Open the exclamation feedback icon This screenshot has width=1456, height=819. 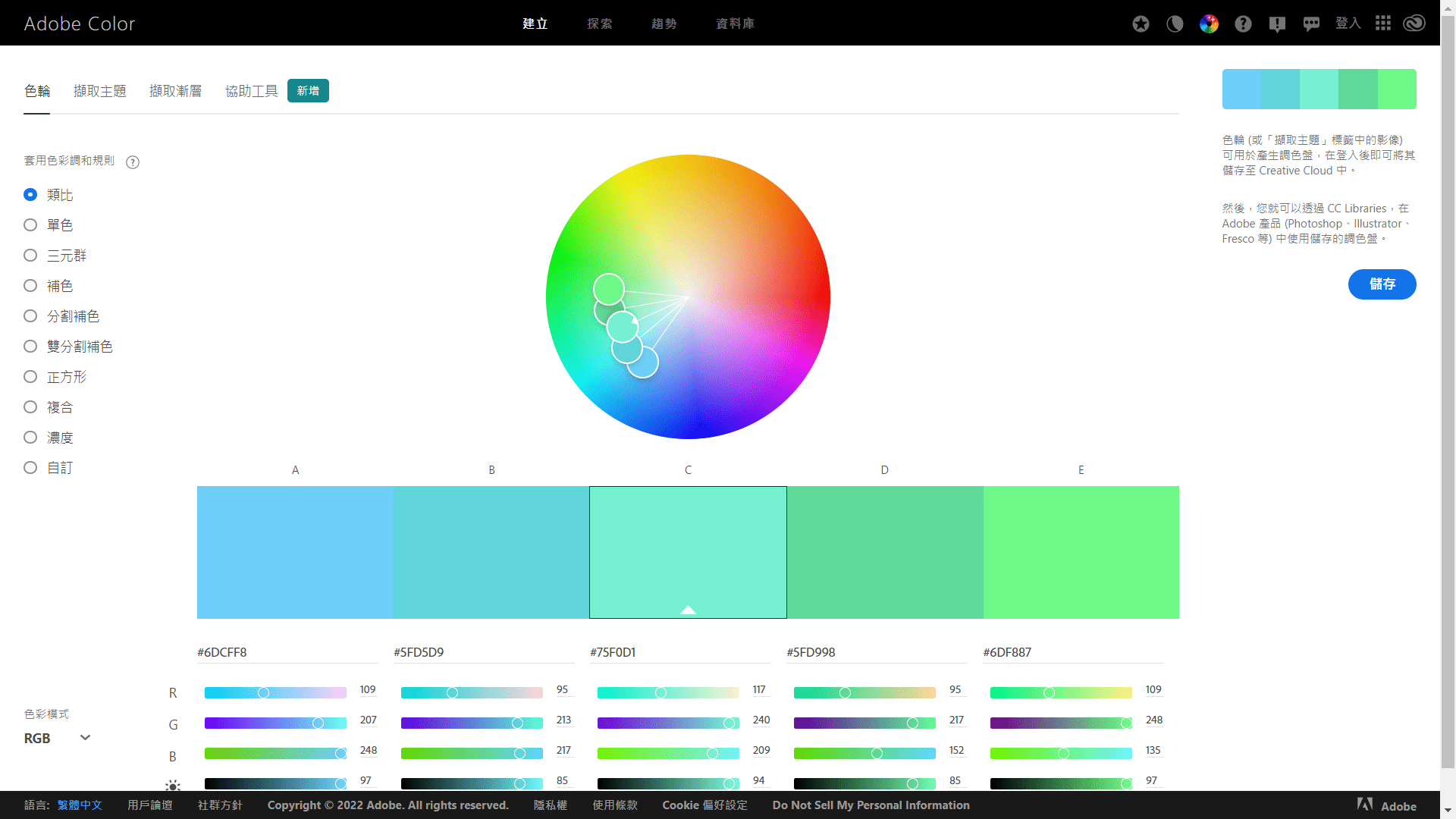pos(1277,24)
